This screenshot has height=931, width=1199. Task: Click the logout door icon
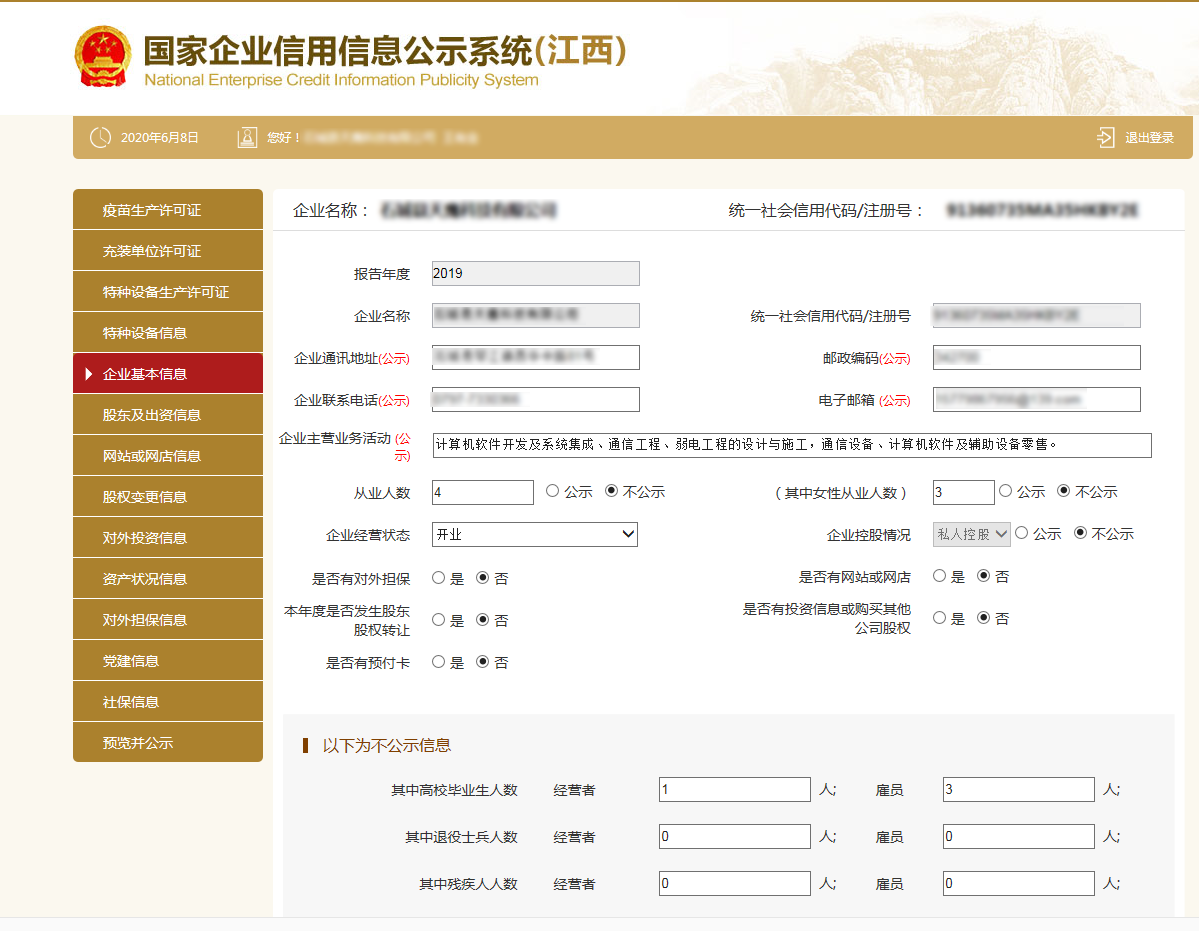pyautogui.click(x=1105, y=138)
